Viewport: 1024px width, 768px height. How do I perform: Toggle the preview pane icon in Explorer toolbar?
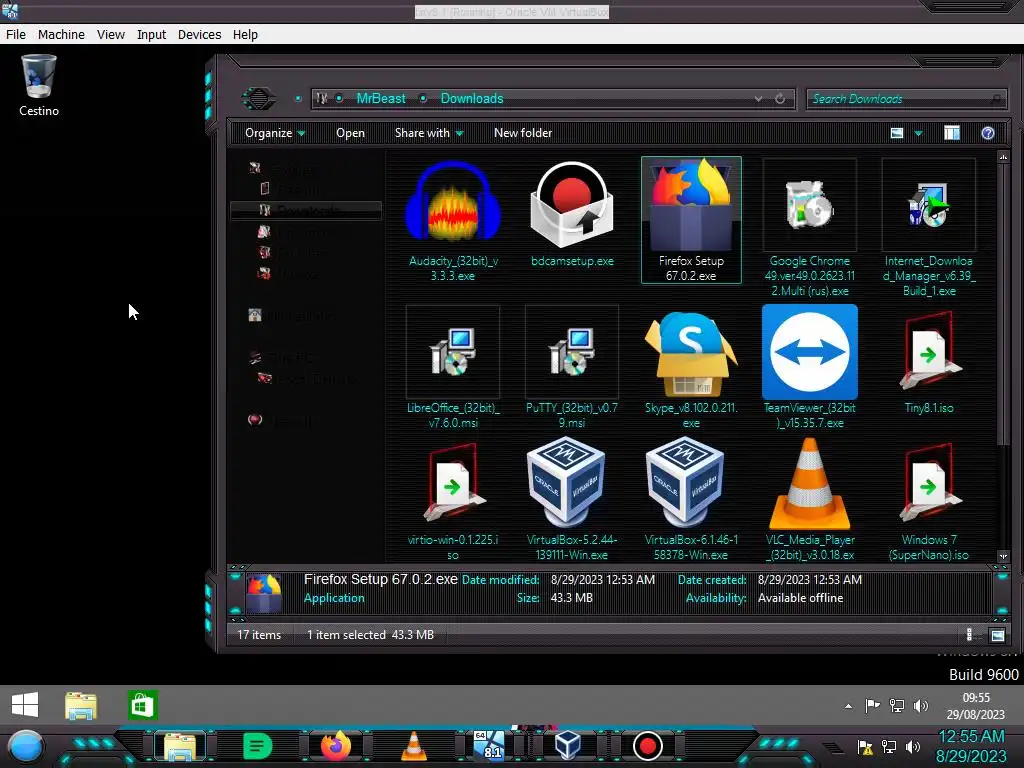point(952,133)
